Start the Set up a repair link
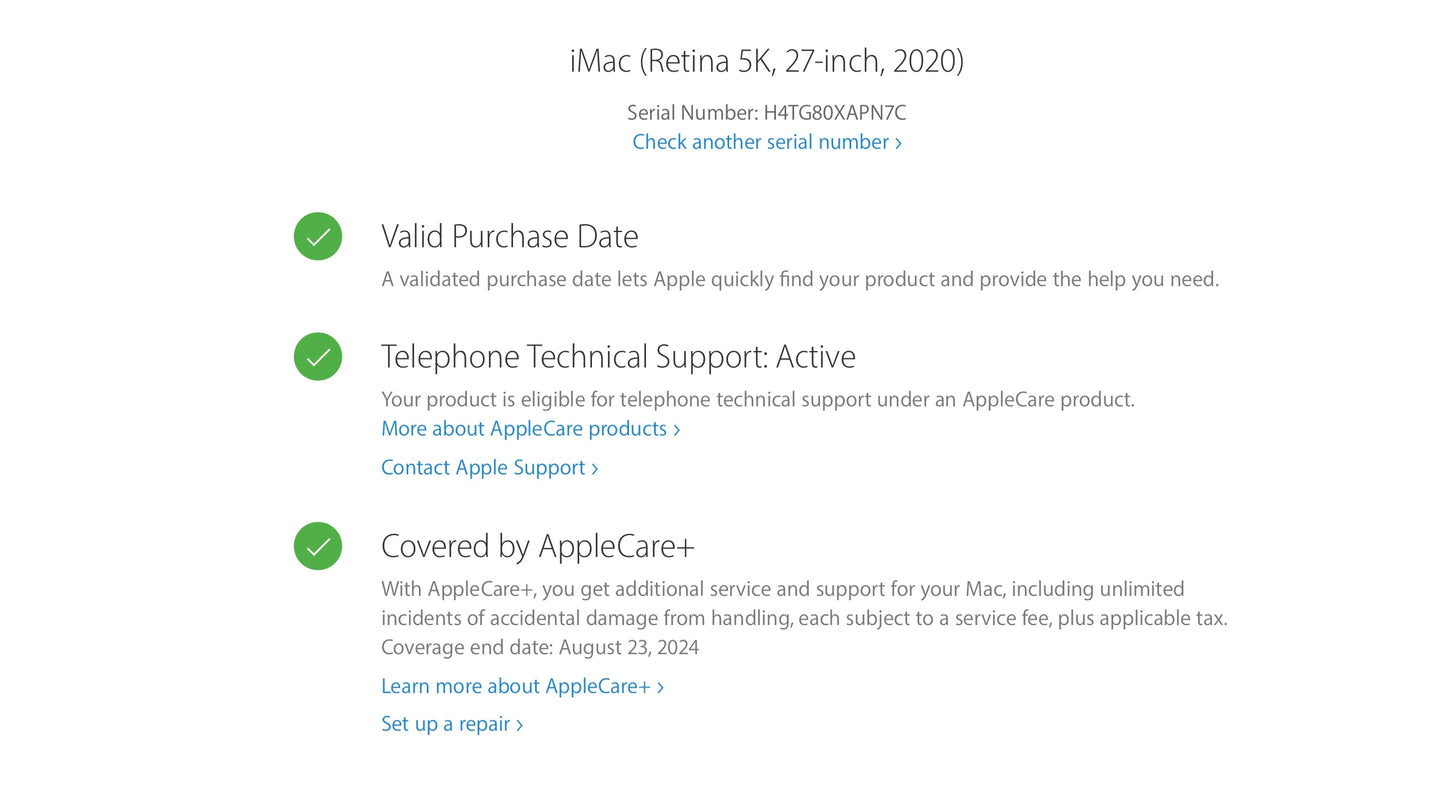The height and width of the screenshot is (803, 1445). (446, 724)
